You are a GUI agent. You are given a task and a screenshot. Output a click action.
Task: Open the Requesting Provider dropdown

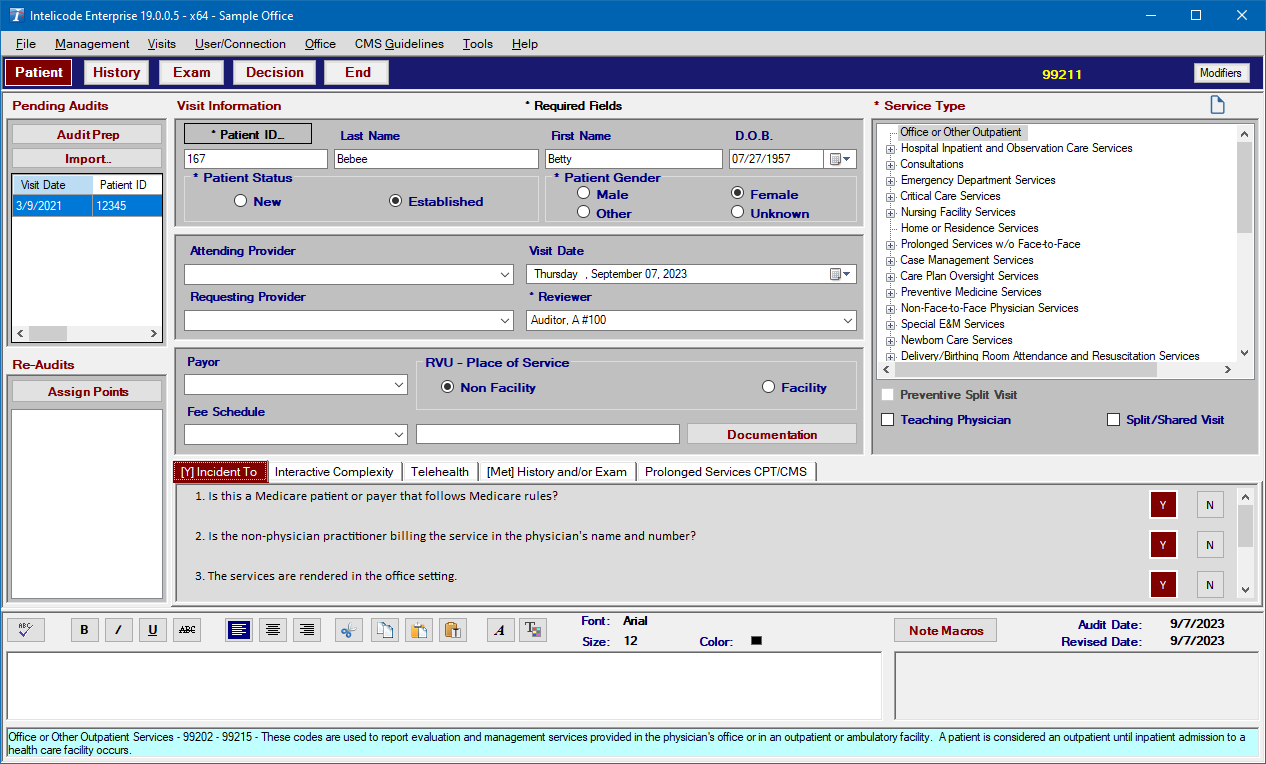(504, 321)
